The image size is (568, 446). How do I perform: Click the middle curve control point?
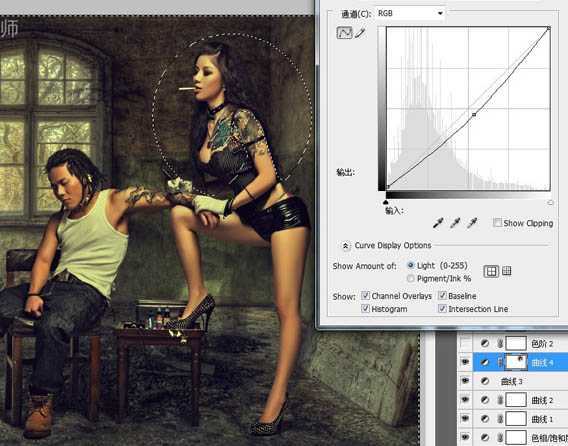pyautogui.click(x=474, y=114)
